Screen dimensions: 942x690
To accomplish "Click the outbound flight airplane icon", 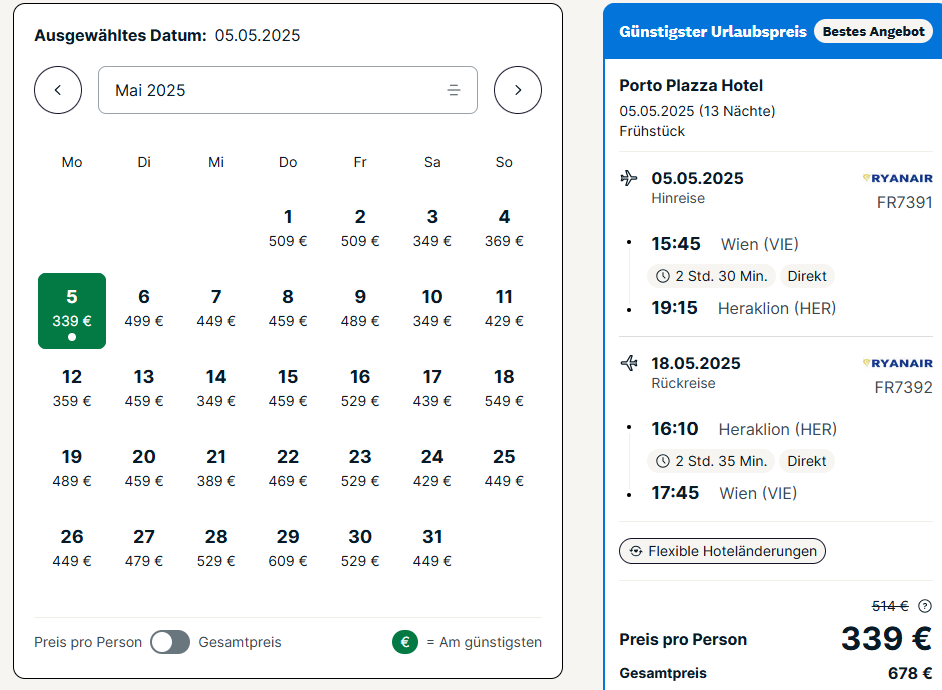I will pos(629,178).
